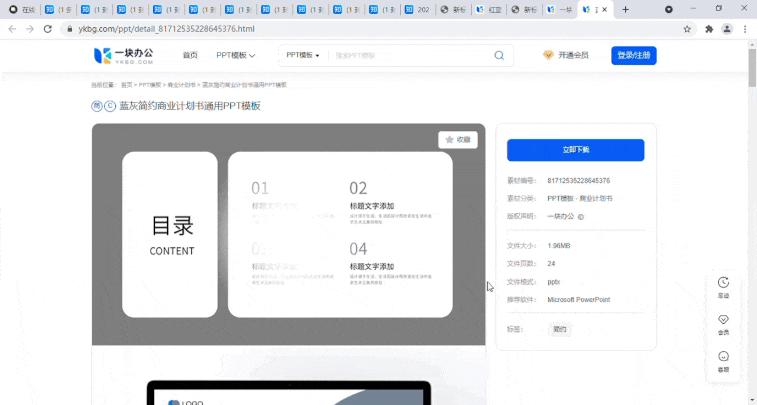Click the search magnifier icon
This screenshot has height=405, width=757.
tap(499, 56)
